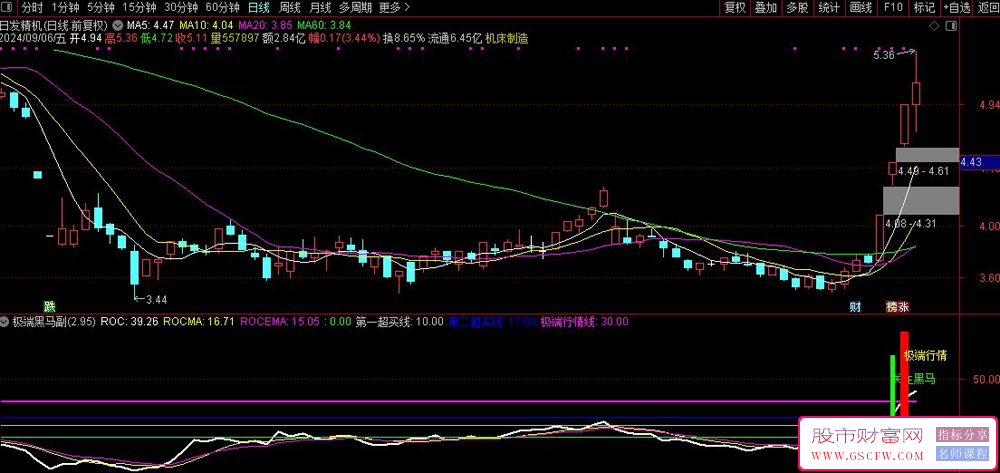Viewport: 1000px width, 473px height.
Task: Switch to the 周线 weekly chart
Action: 290,8
